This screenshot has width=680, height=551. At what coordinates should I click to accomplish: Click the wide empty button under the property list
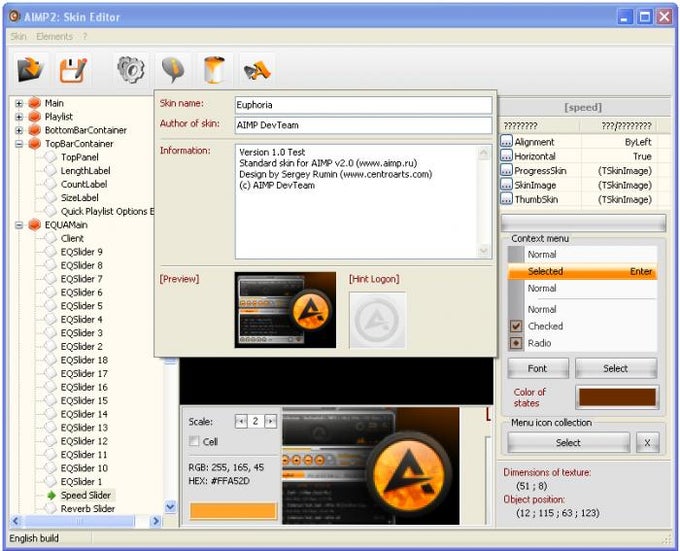tap(583, 223)
